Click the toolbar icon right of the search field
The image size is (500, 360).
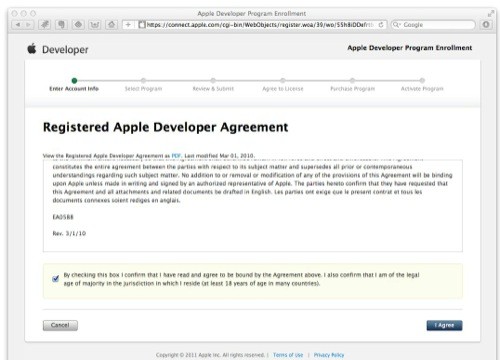pos(486,24)
